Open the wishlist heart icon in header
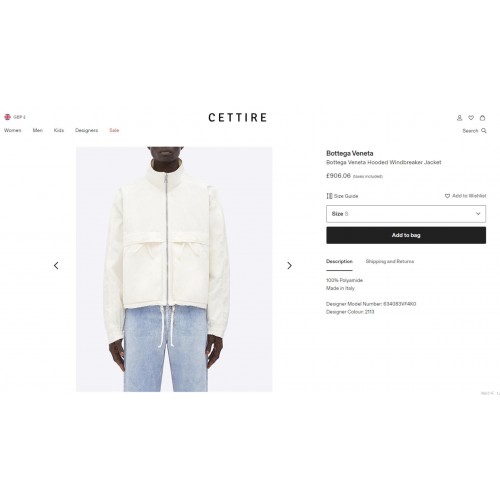This screenshot has width=500, height=500. coord(471,118)
